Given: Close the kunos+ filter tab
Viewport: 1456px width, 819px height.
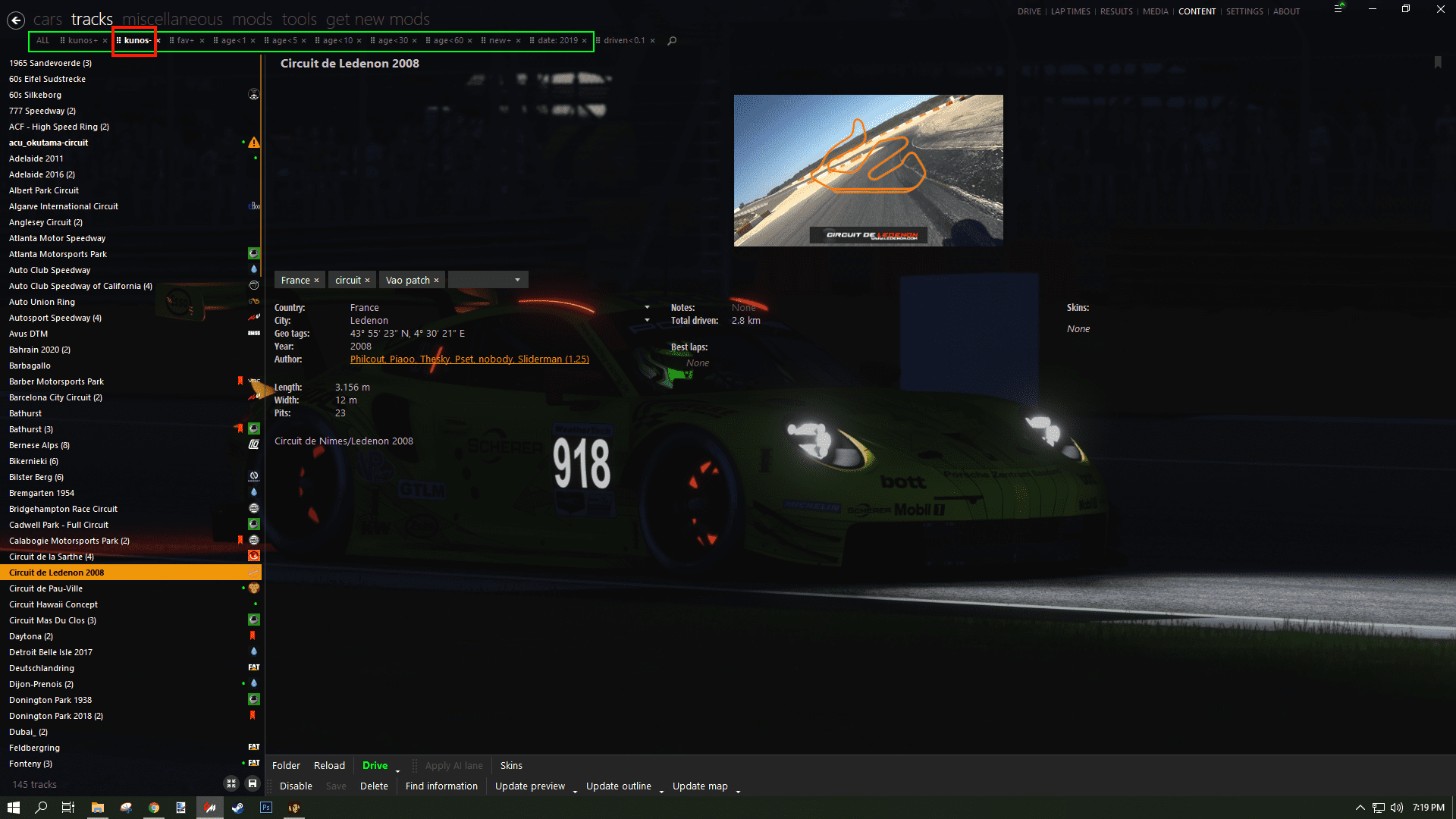Looking at the screenshot, I should pyautogui.click(x=105, y=41).
